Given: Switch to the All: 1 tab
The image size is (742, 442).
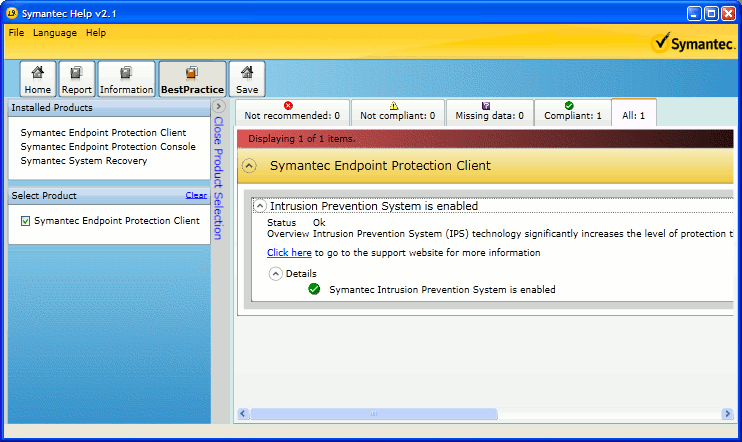Looking at the screenshot, I should click(634, 113).
